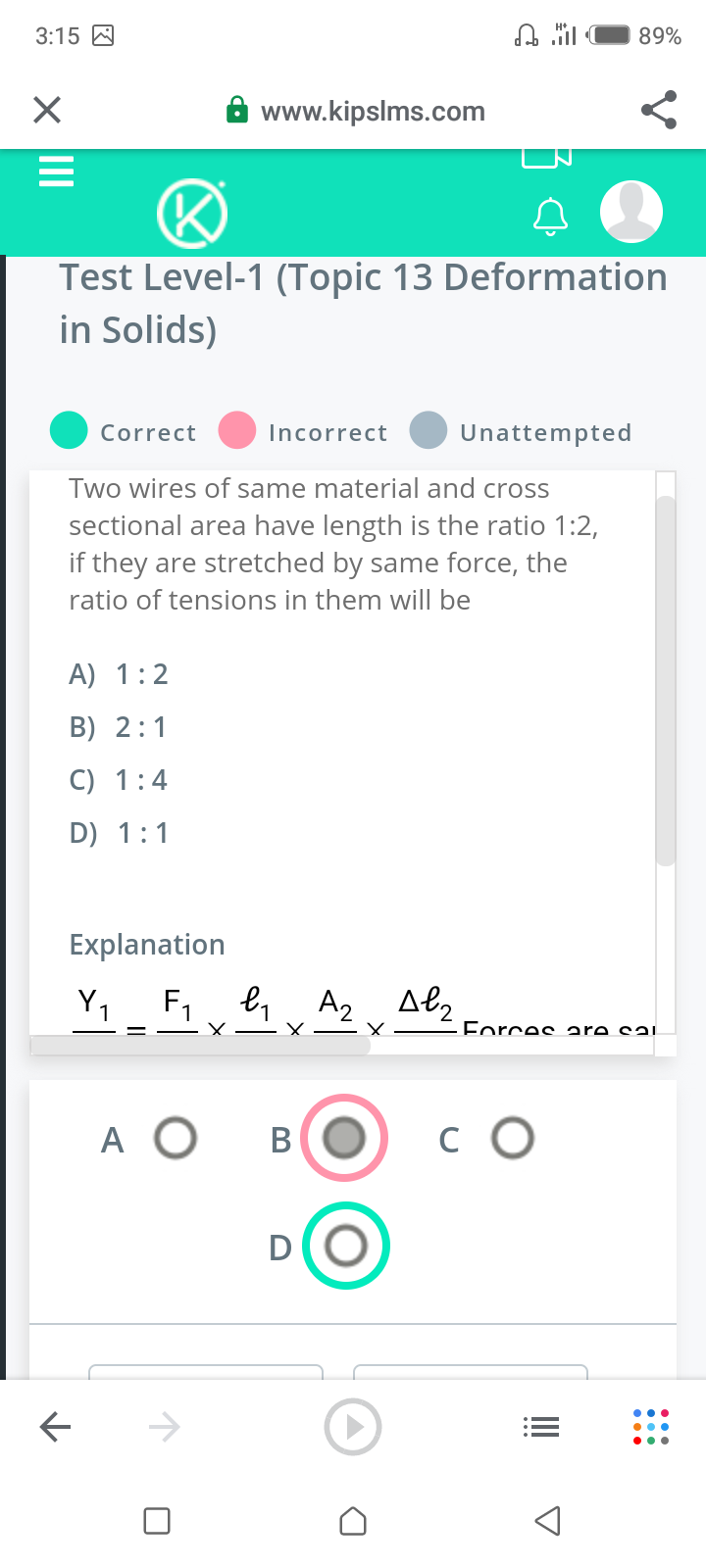Image resolution: width=706 pixels, height=1568 pixels.
Task: Select answer option B radio button
Action: click(x=344, y=1138)
